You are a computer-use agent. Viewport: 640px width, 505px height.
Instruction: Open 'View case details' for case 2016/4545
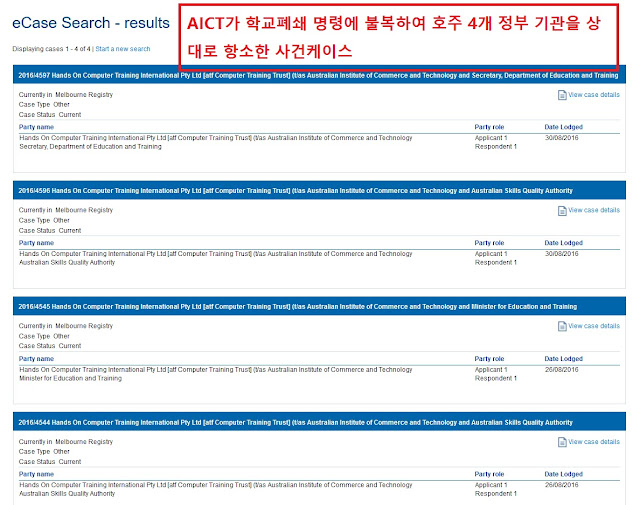click(594, 326)
